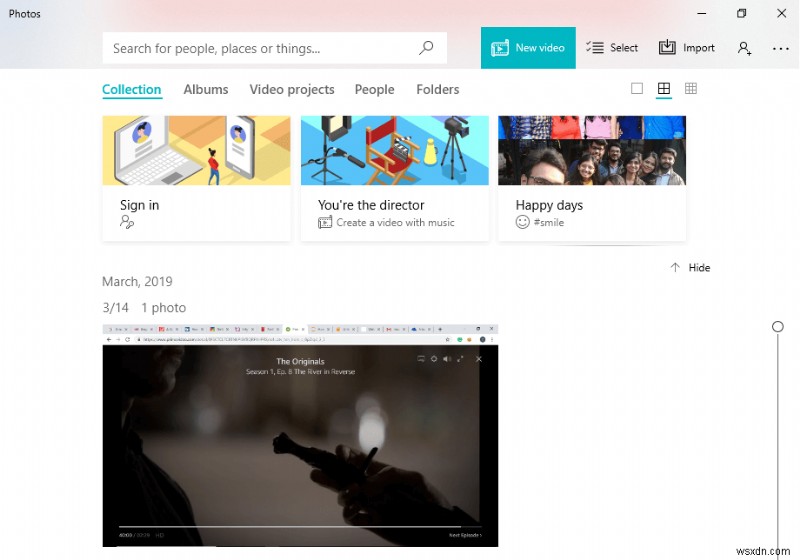
Task: Switch to the Collection tab
Action: point(132,90)
